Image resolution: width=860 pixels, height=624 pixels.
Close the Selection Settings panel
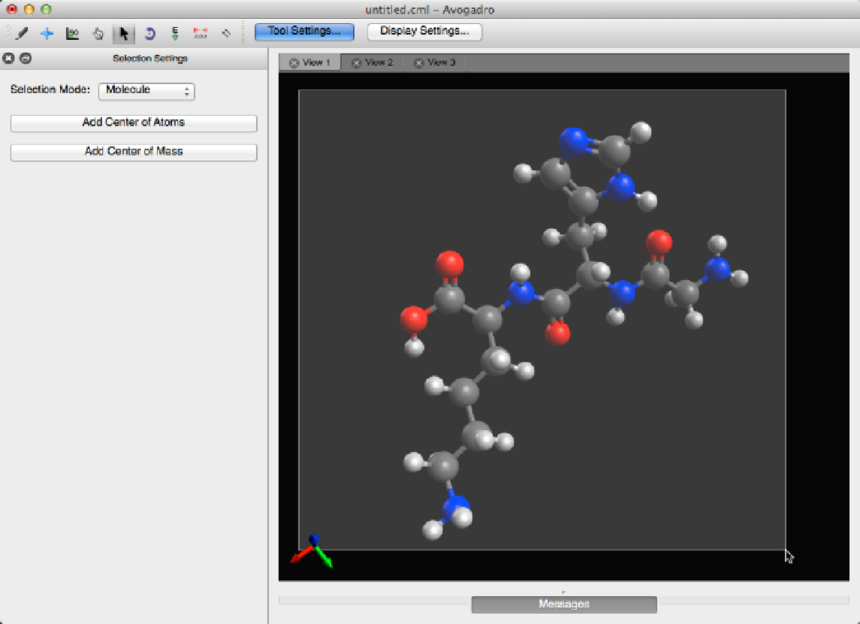click(x=9, y=59)
